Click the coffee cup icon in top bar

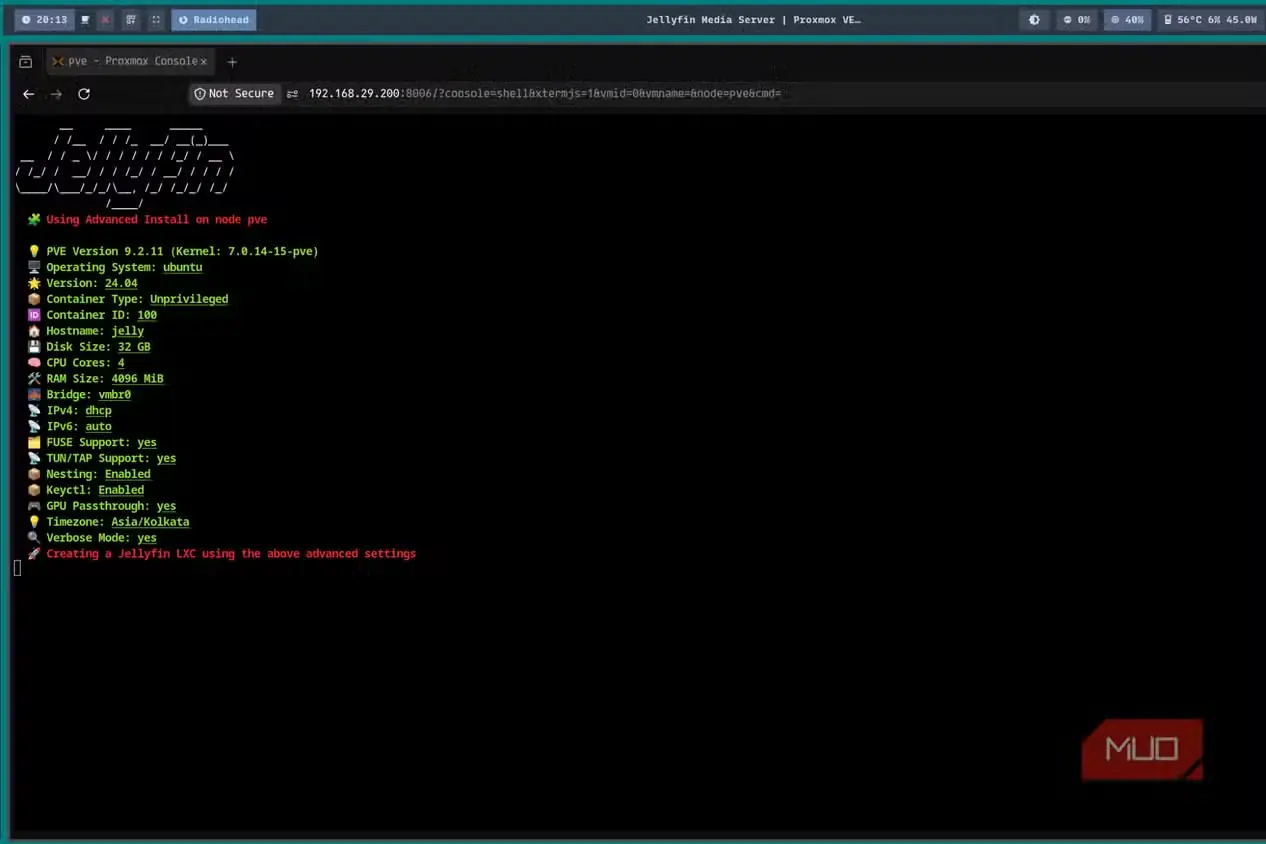click(85, 20)
